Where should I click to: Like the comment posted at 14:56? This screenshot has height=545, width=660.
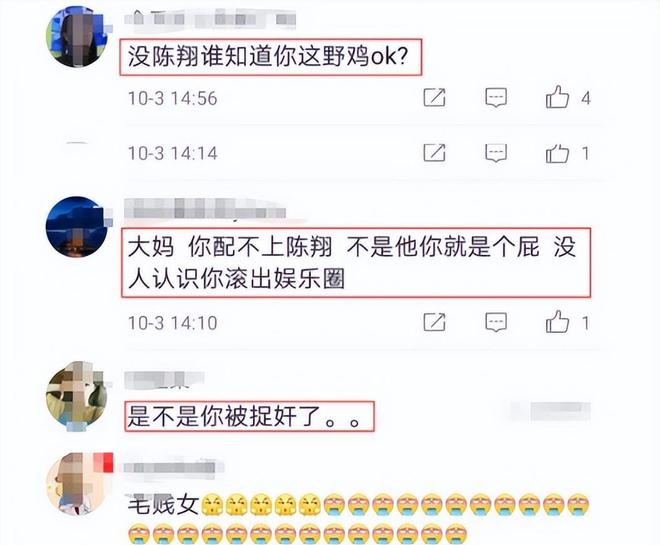point(558,98)
